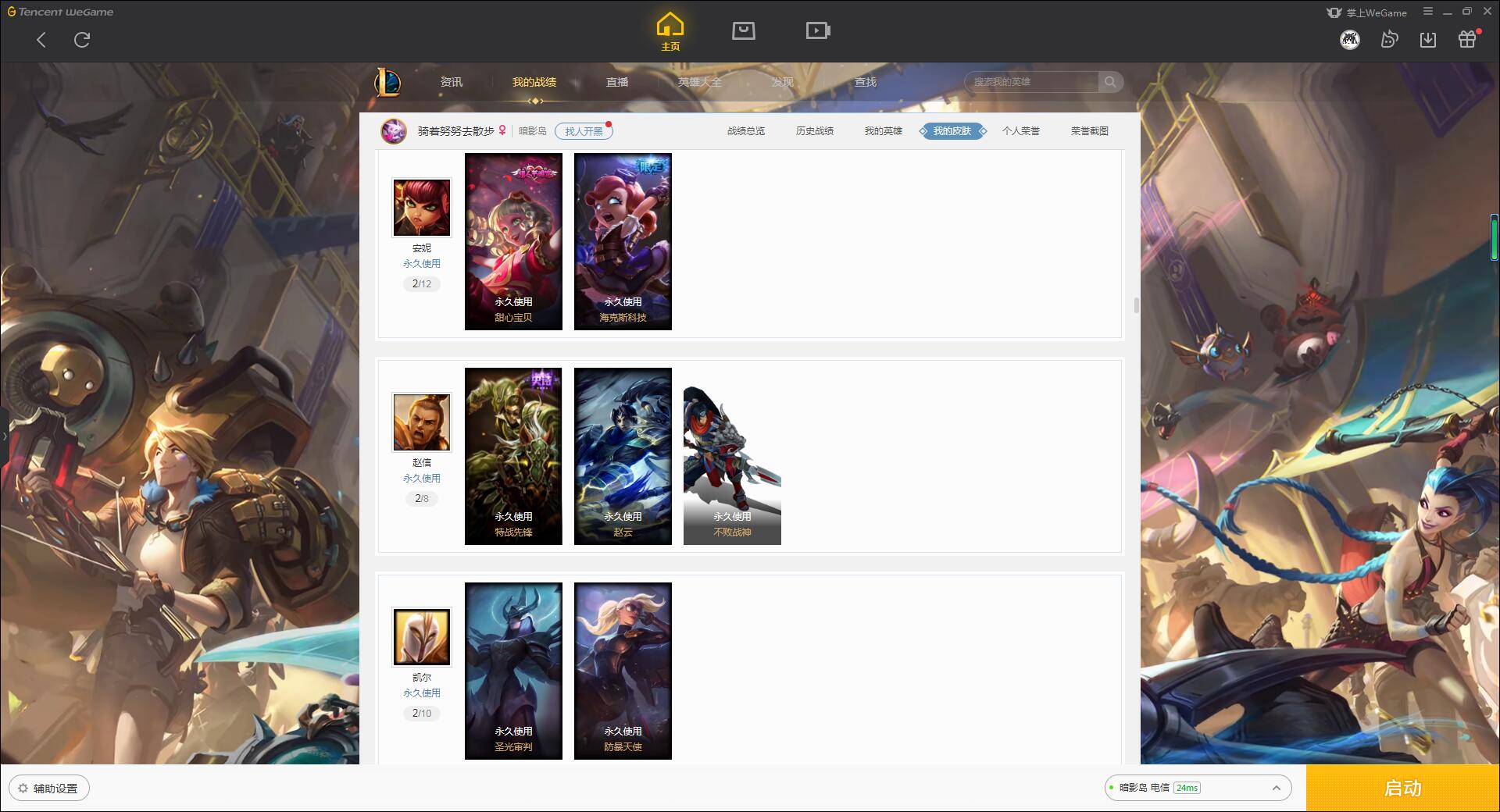
Task: Open the 主页 home icon
Action: coord(670,32)
